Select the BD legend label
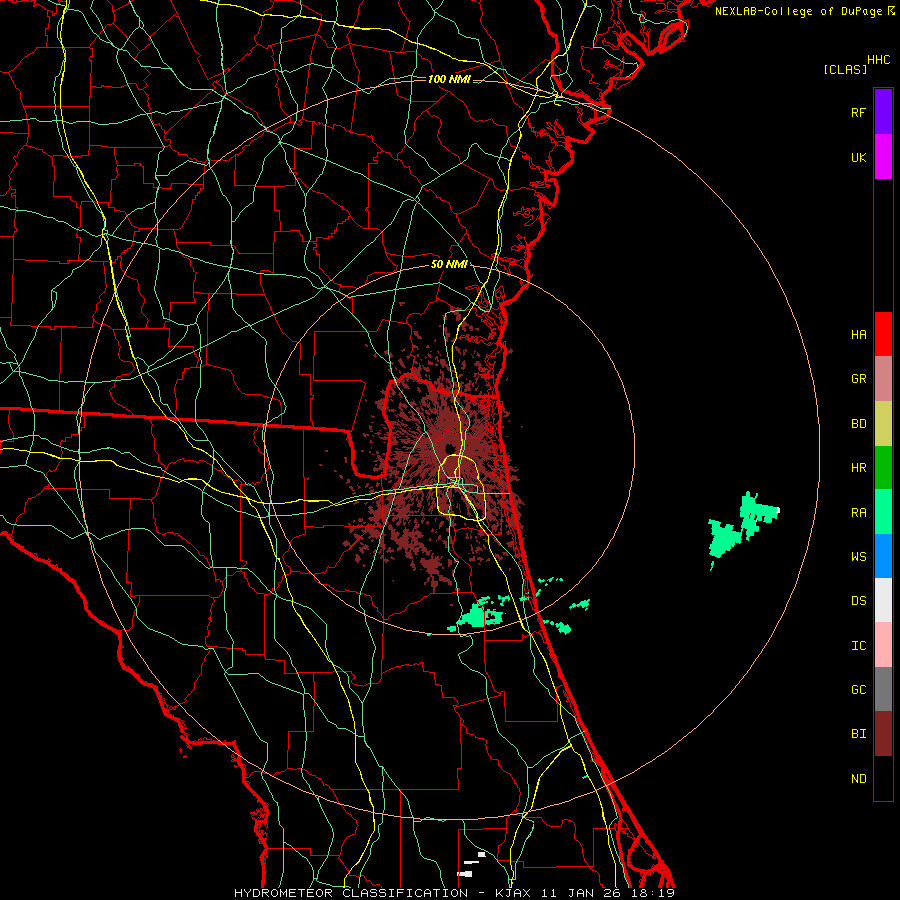This screenshot has width=900, height=900. pyautogui.click(x=858, y=424)
